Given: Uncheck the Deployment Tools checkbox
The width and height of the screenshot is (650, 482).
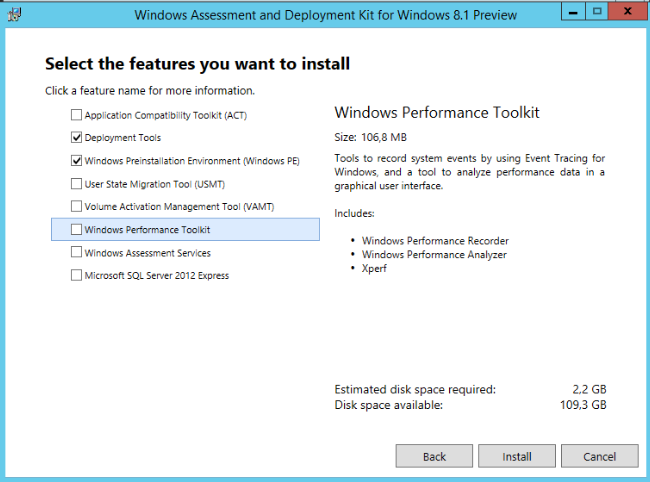Looking at the screenshot, I should (x=77, y=138).
